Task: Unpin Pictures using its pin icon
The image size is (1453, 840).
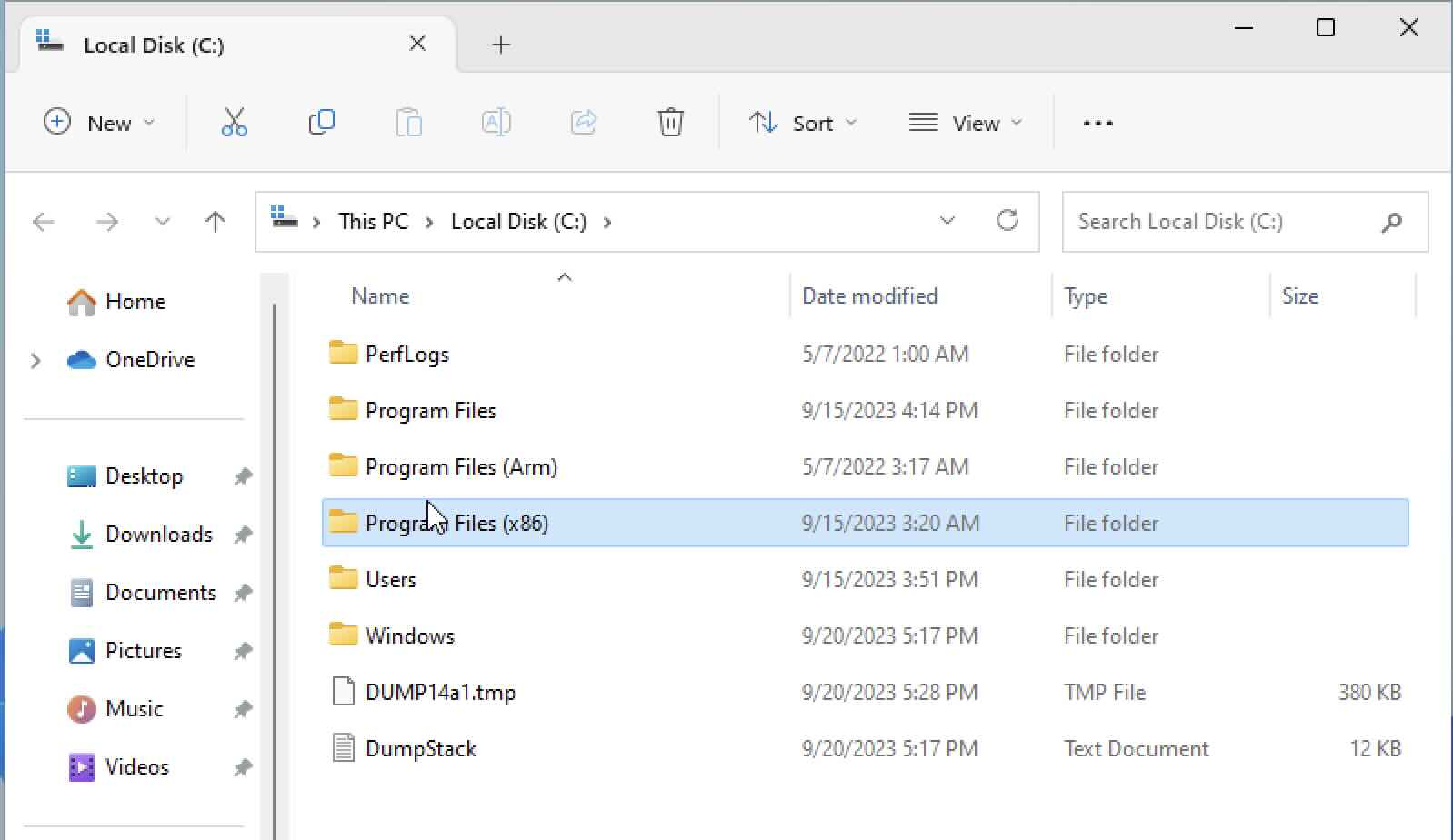Action: [242, 651]
